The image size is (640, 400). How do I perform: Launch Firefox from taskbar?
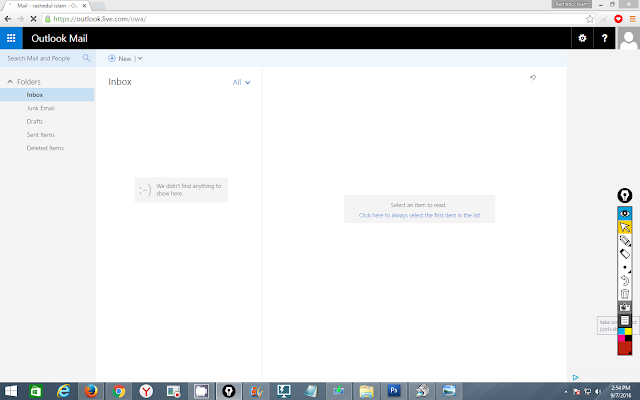tap(91, 391)
